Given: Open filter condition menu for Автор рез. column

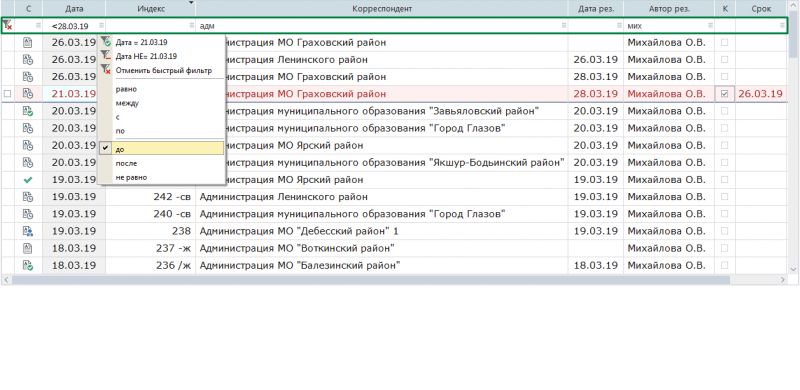Looking at the screenshot, I should click(710, 25).
